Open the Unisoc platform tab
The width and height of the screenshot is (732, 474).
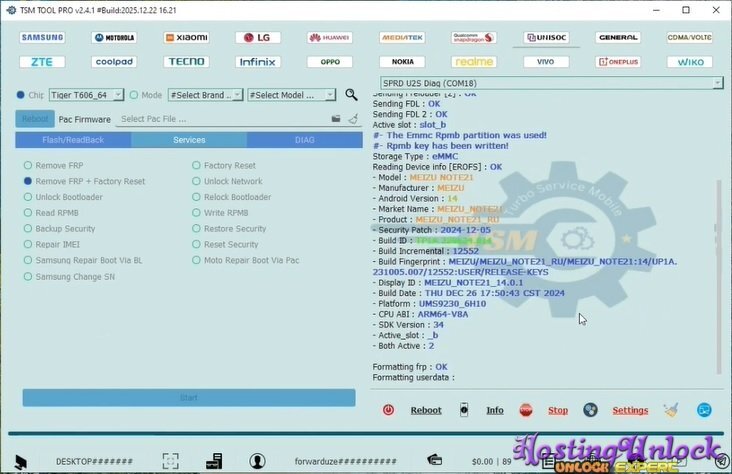click(x=546, y=37)
